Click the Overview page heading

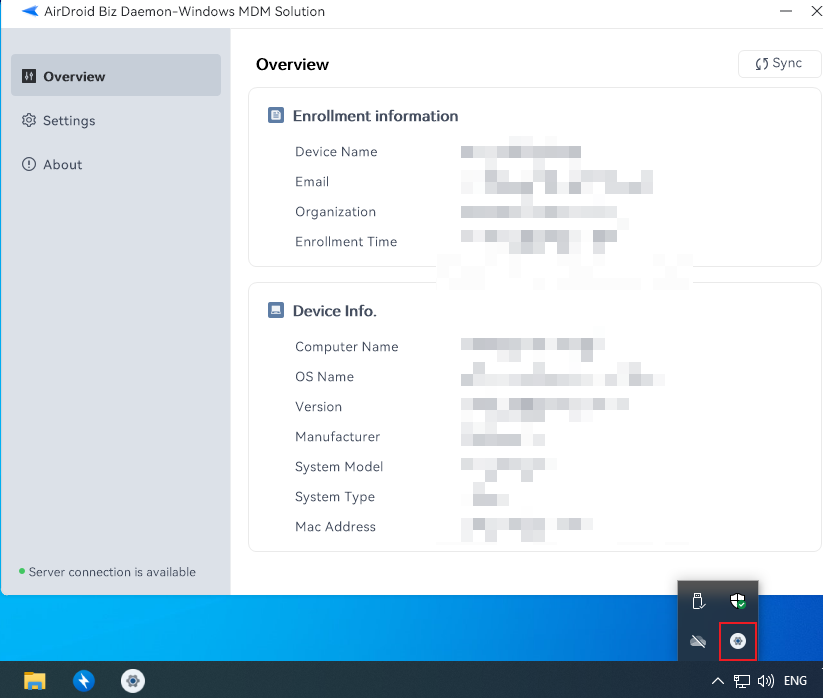pos(292,64)
